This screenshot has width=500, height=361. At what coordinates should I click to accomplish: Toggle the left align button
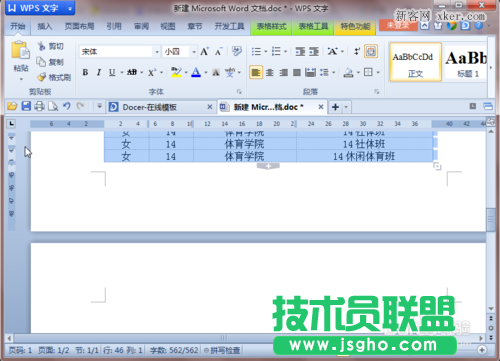(x=256, y=72)
